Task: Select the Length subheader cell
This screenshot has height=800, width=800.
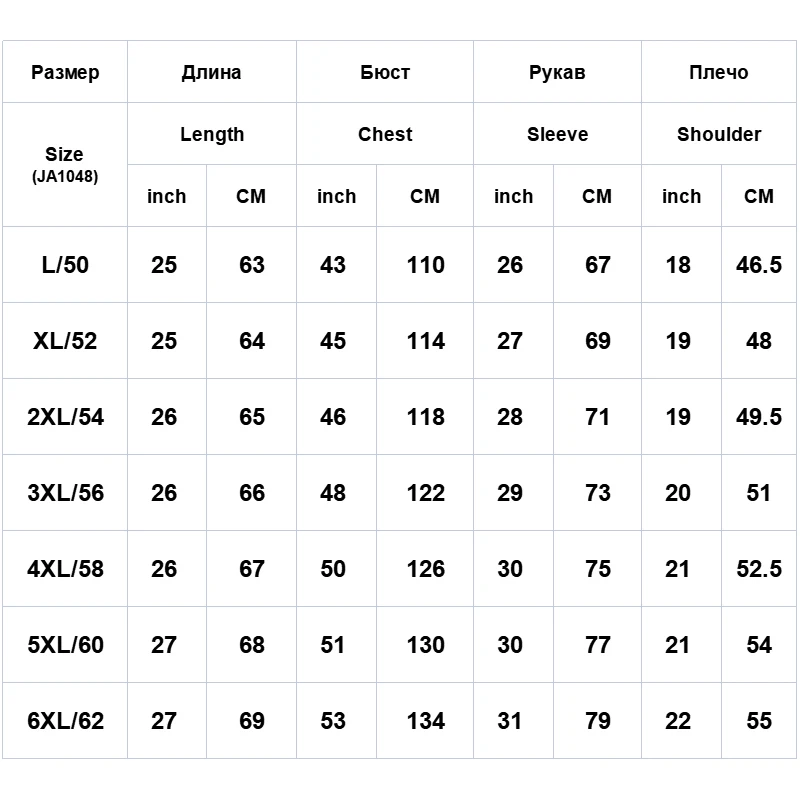Action: [x=212, y=134]
